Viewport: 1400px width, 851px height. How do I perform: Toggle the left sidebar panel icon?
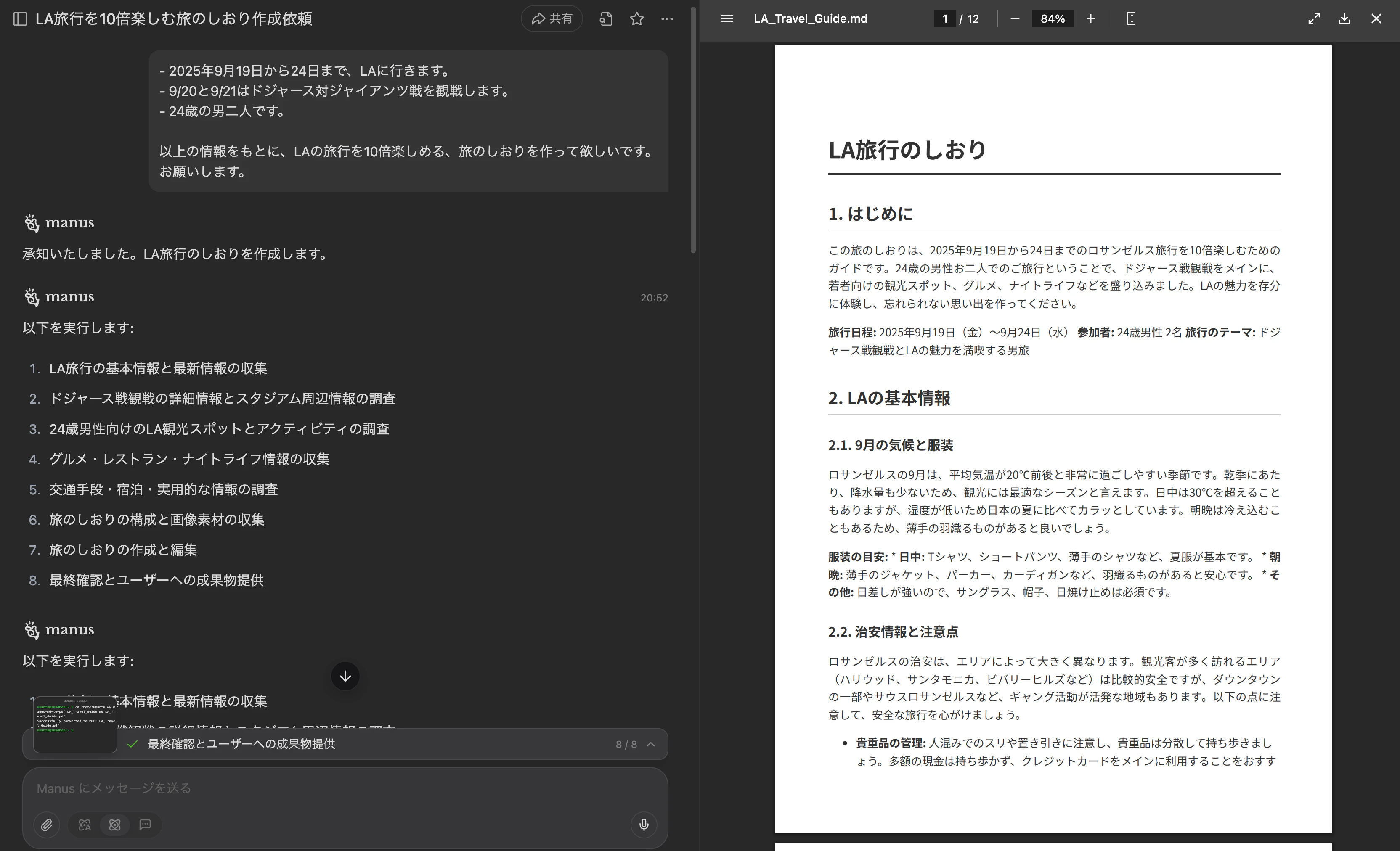[20, 19]
